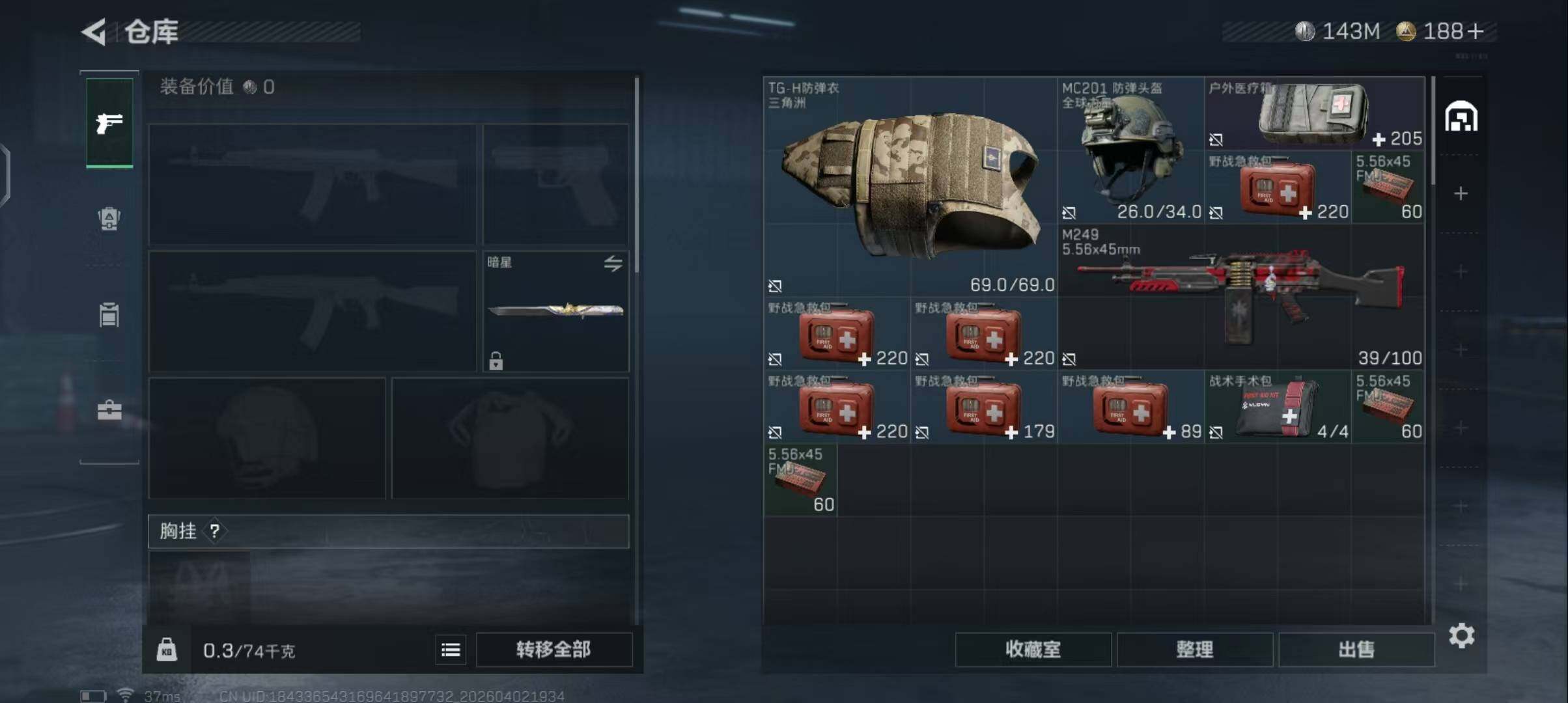Click the weight lock icon near 0.3/74千克
Viewport: 1568px width, 703px height.
coord(167,650)
